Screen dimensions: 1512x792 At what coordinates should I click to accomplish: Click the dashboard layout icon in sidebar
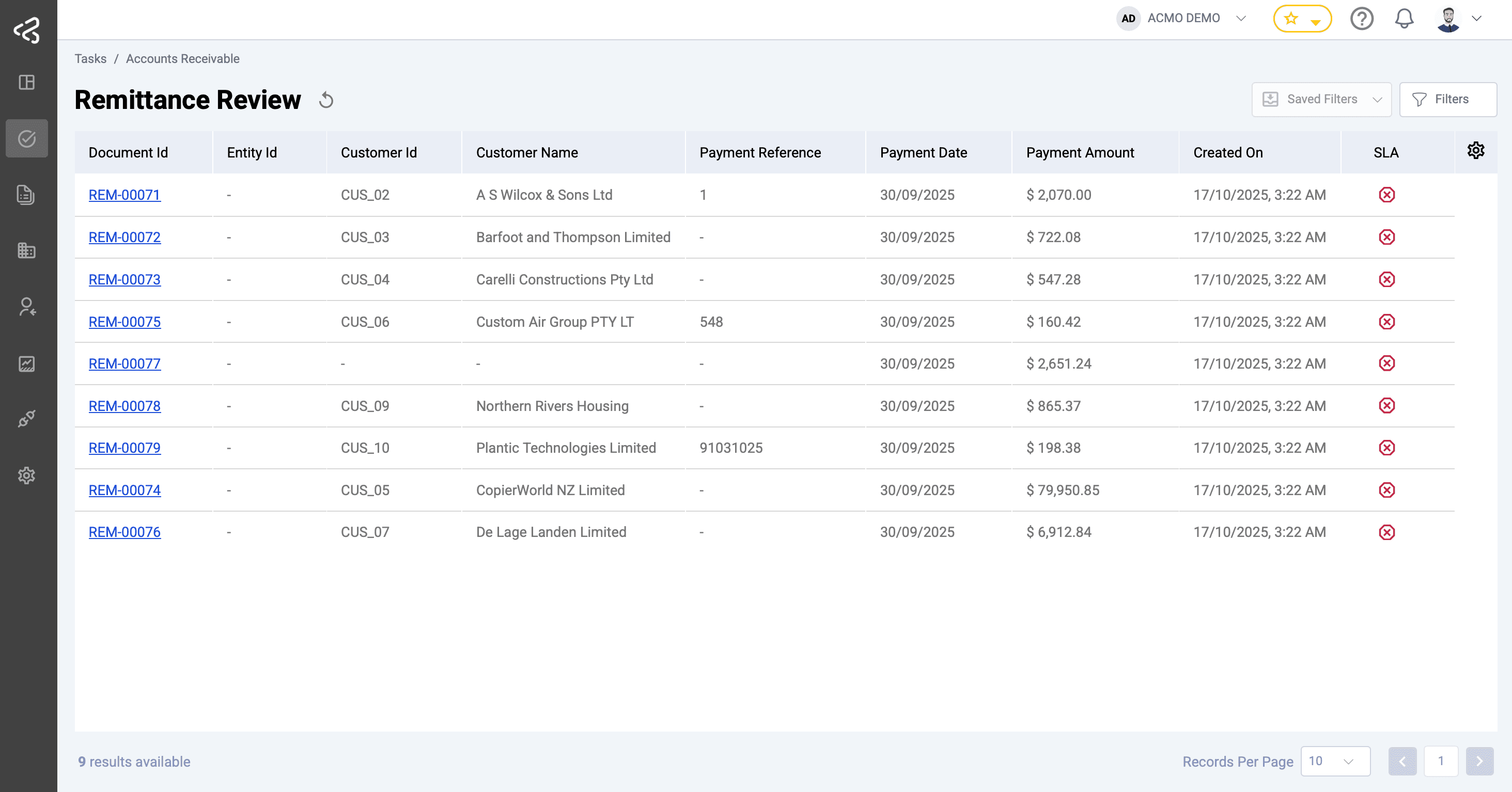[26, 82]
